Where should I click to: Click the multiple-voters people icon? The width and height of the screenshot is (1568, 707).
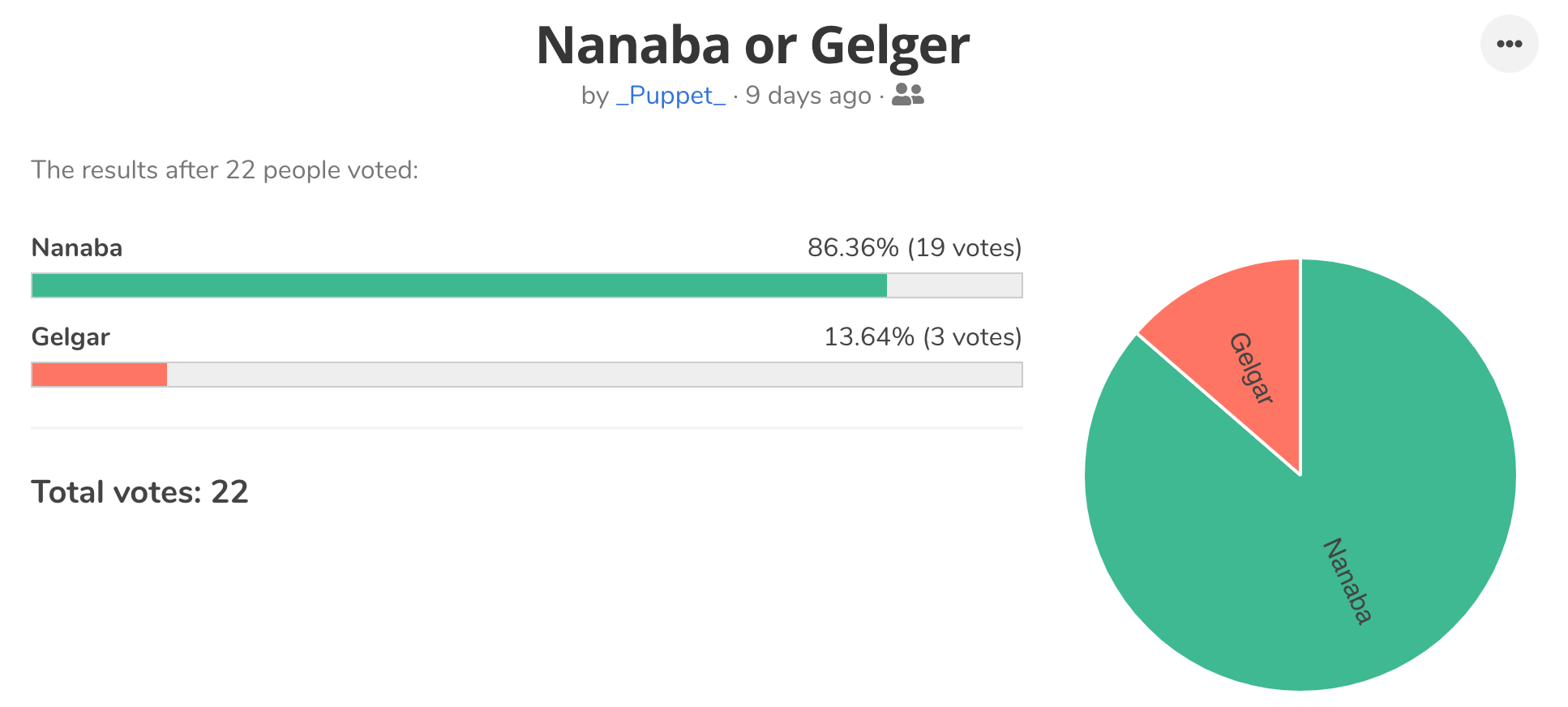pyautogui.click(x=907, y=95)
